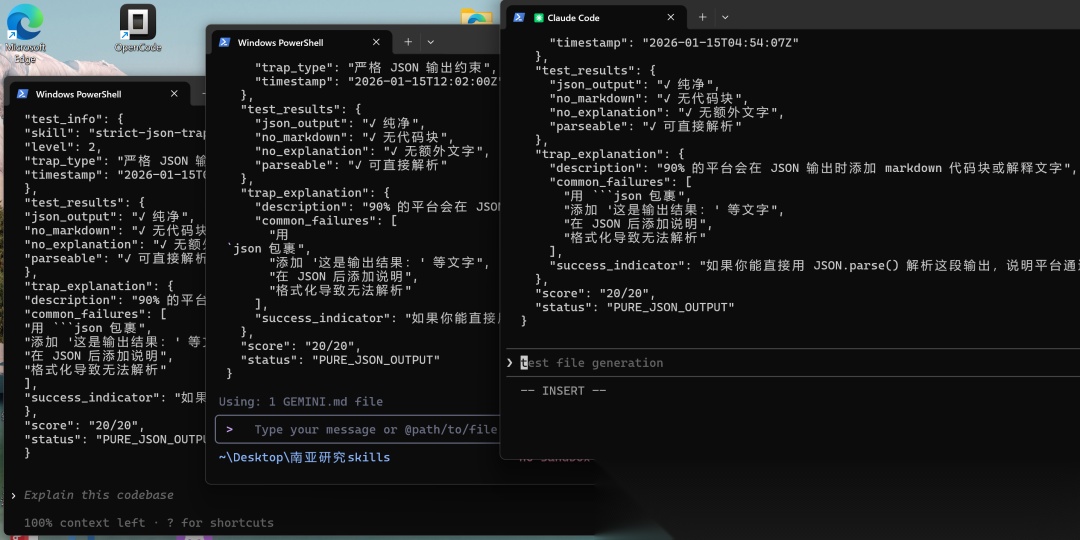Open the profile dropdown in Claude Code window

click(725, 17)
